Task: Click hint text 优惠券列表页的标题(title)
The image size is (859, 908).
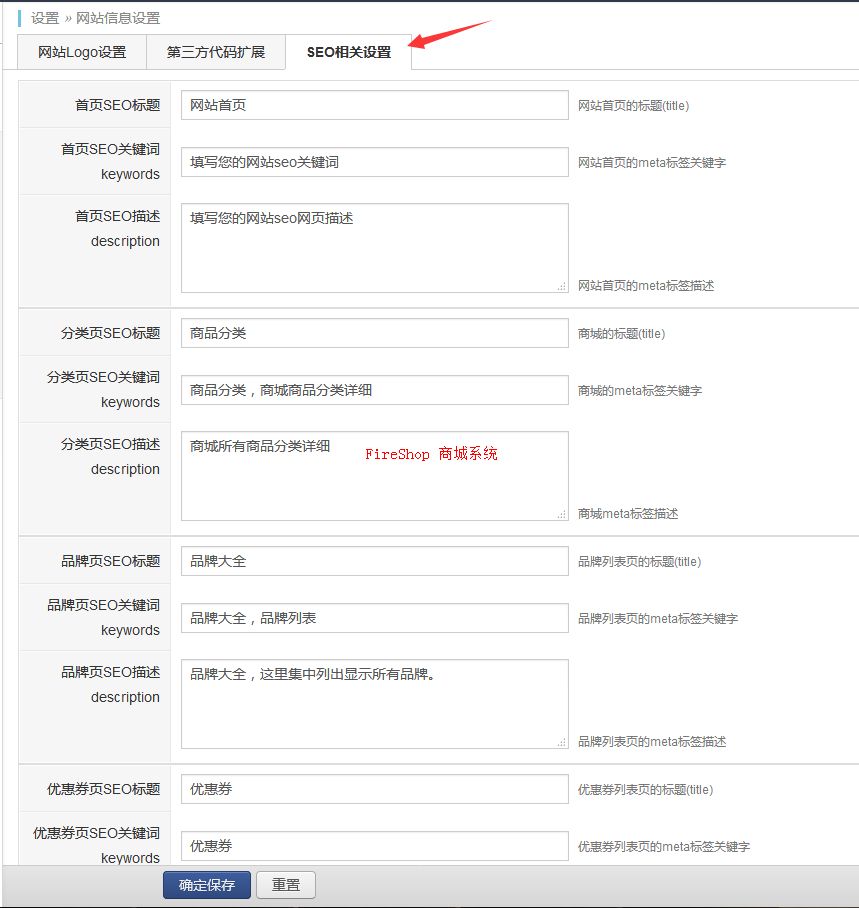Action: click(646, 789)
